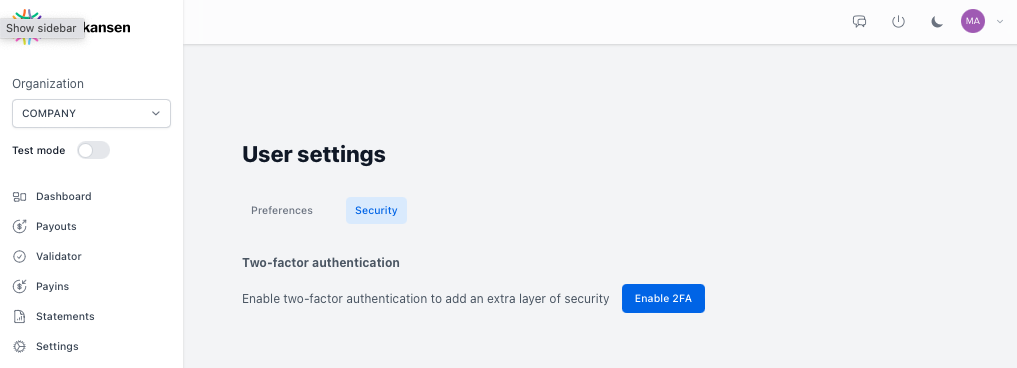
Task: Open the Dashboard menu item
Action: coord(64,197)
